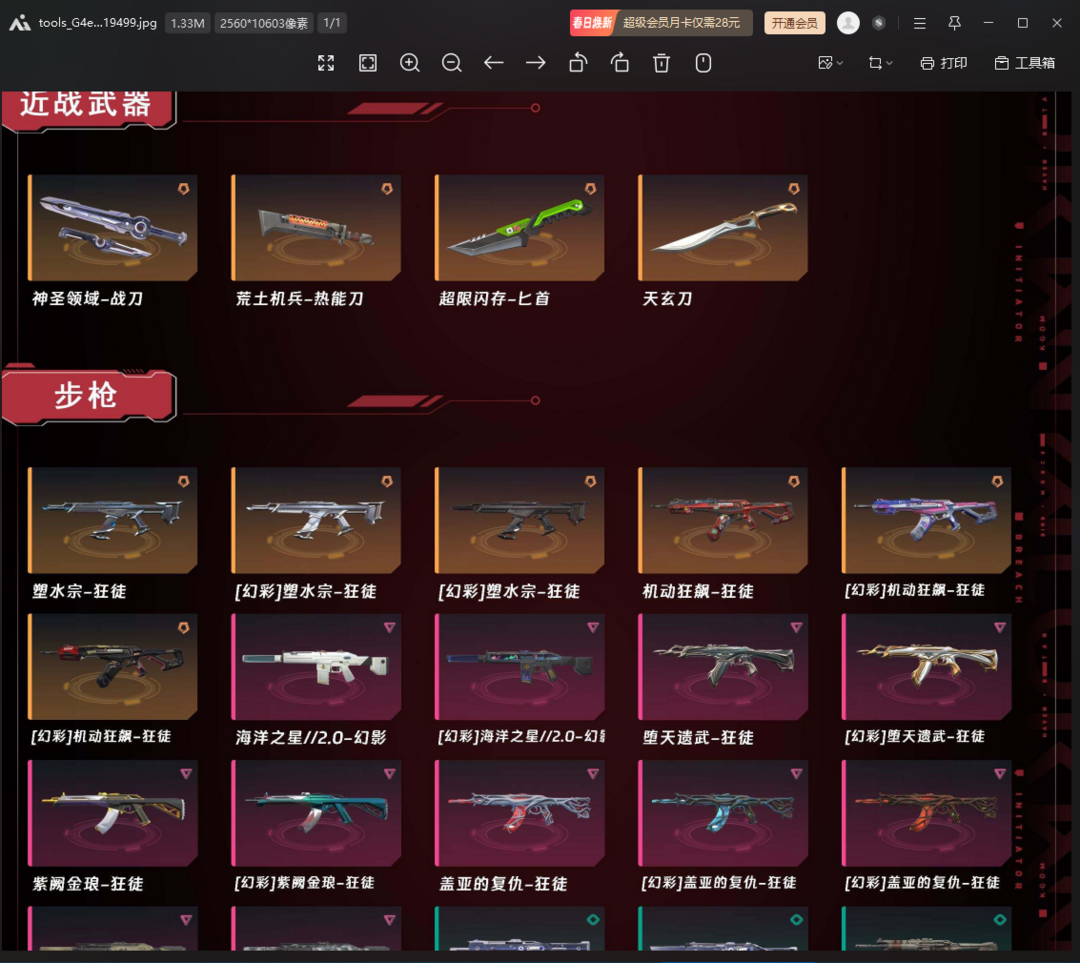Enter fullscreen view mode
1080x963 pixels.
pos(326,63)
